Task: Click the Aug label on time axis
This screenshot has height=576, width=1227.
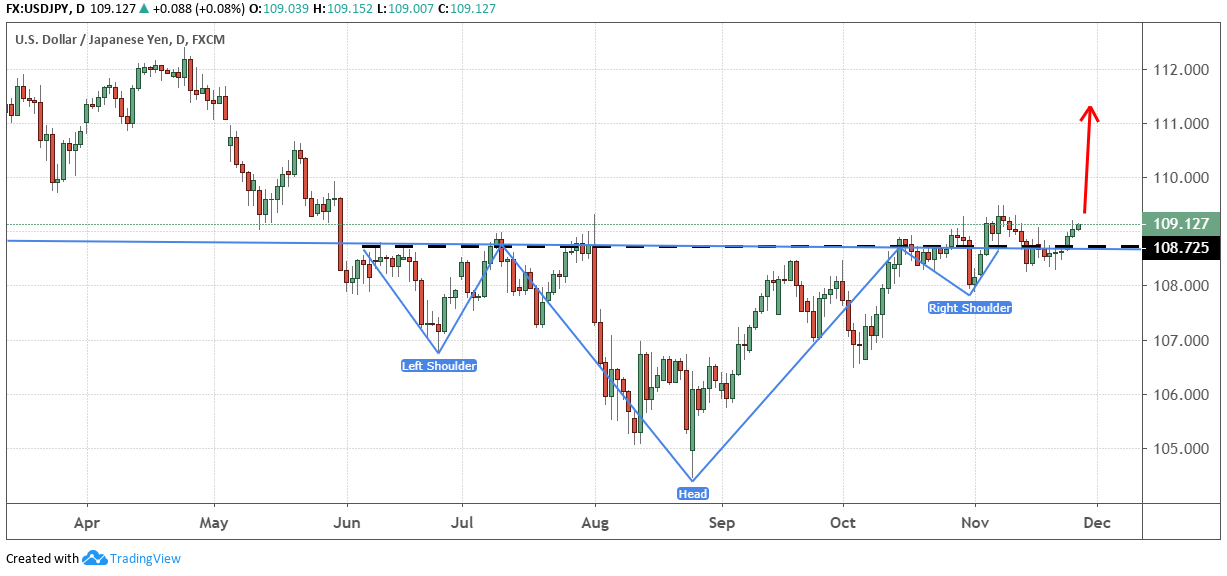Action: click(595, 522)
